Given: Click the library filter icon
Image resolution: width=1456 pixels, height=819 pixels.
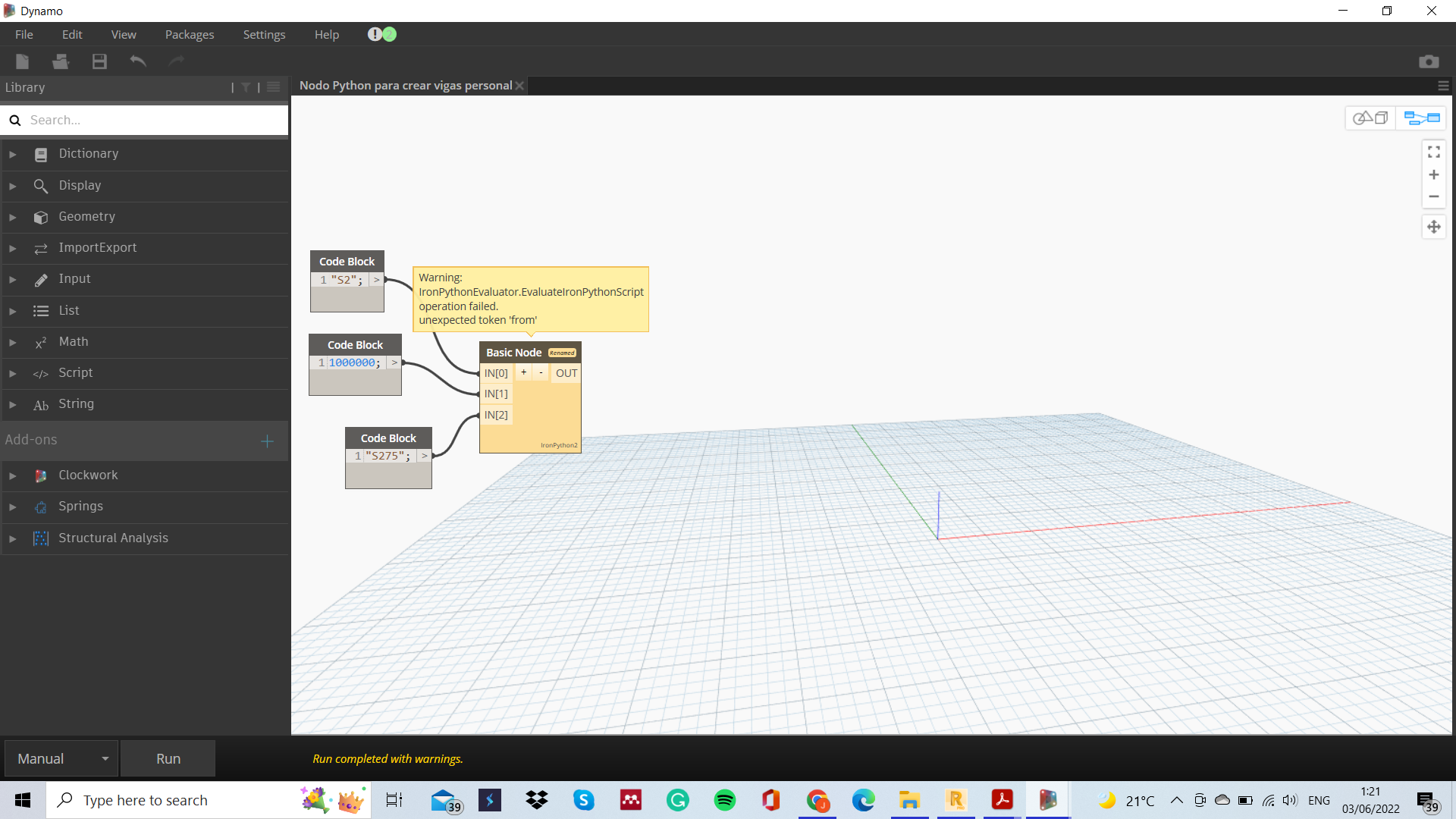Looking at the screenshot, I should coord(246,88).
